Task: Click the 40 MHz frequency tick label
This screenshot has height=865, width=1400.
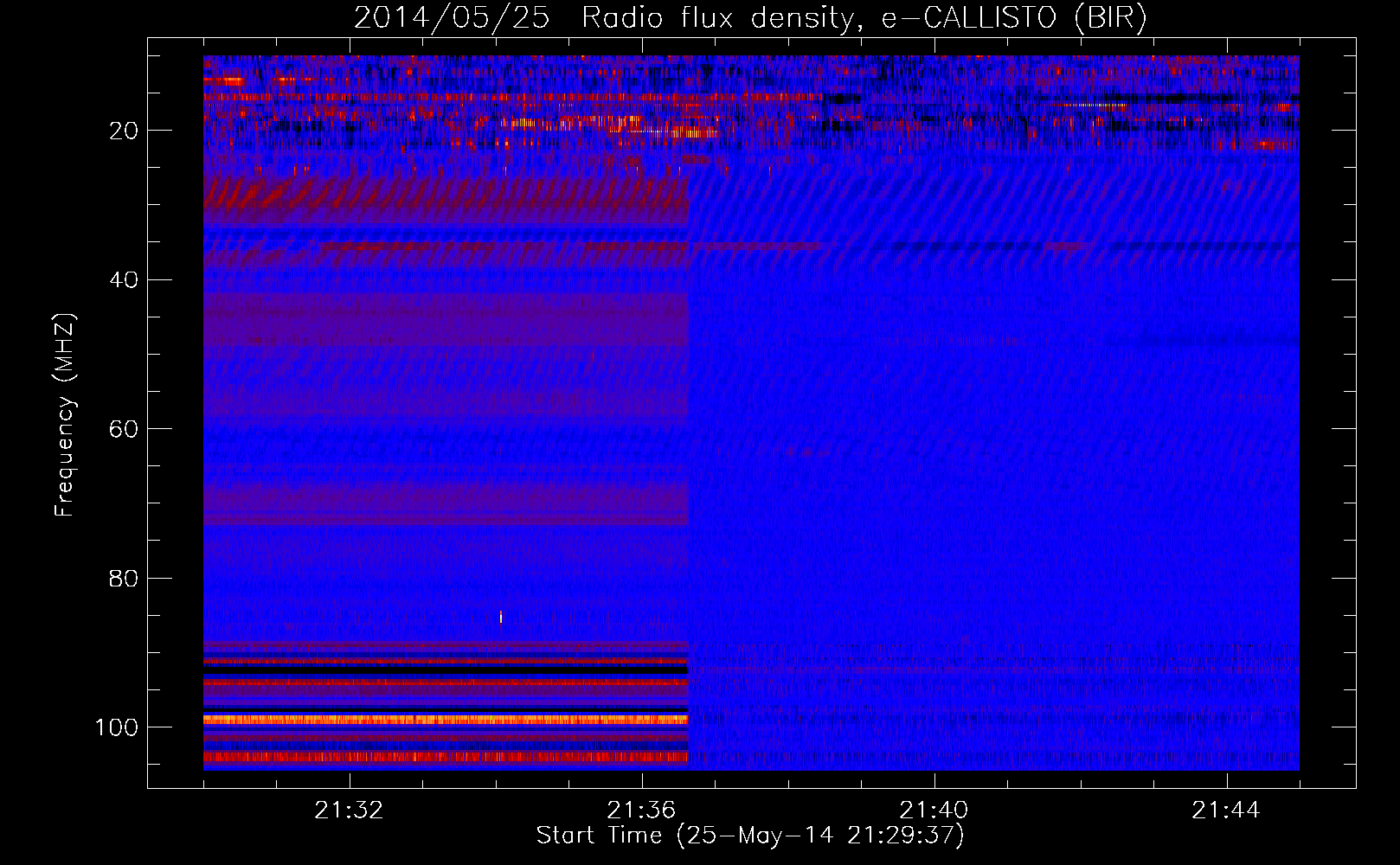Action: coord(124,280)
